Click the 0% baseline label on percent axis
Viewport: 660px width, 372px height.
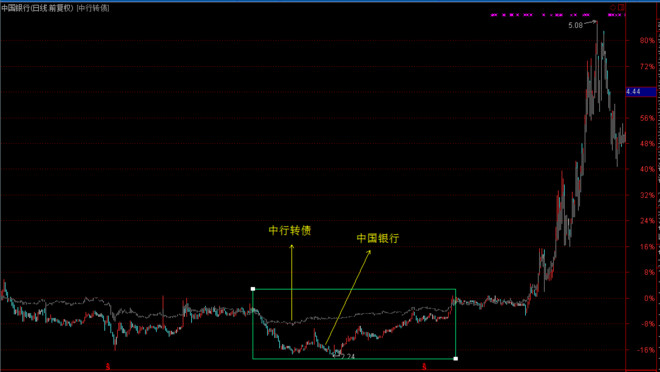coord(649,298)
